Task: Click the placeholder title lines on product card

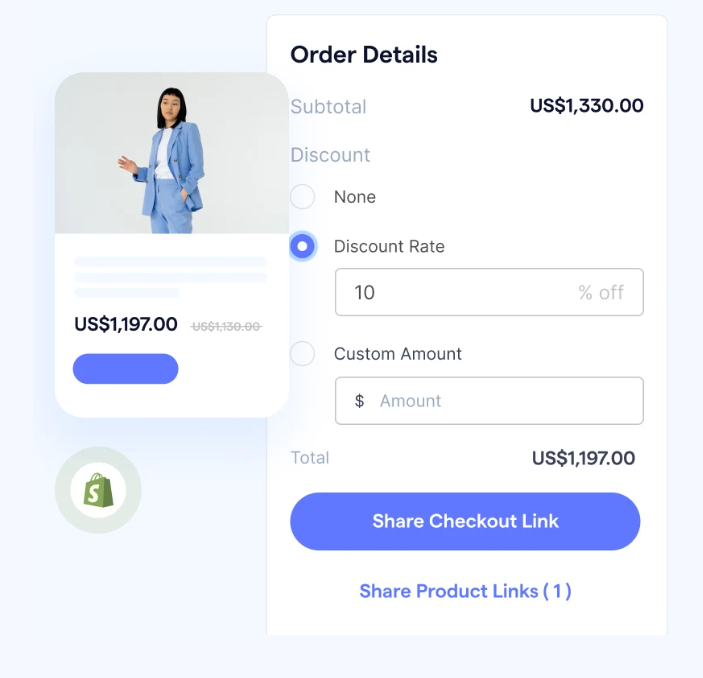Action: coord(170,277)
